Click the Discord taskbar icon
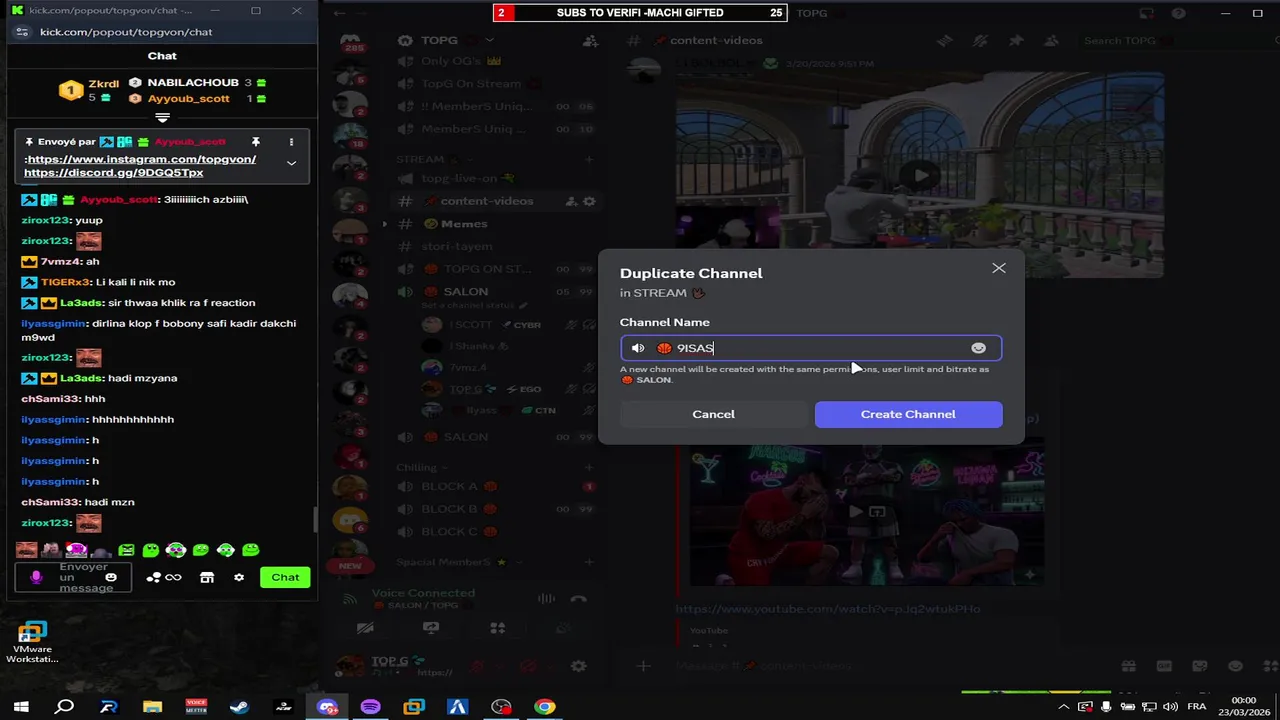 click(x=327, y=707)
